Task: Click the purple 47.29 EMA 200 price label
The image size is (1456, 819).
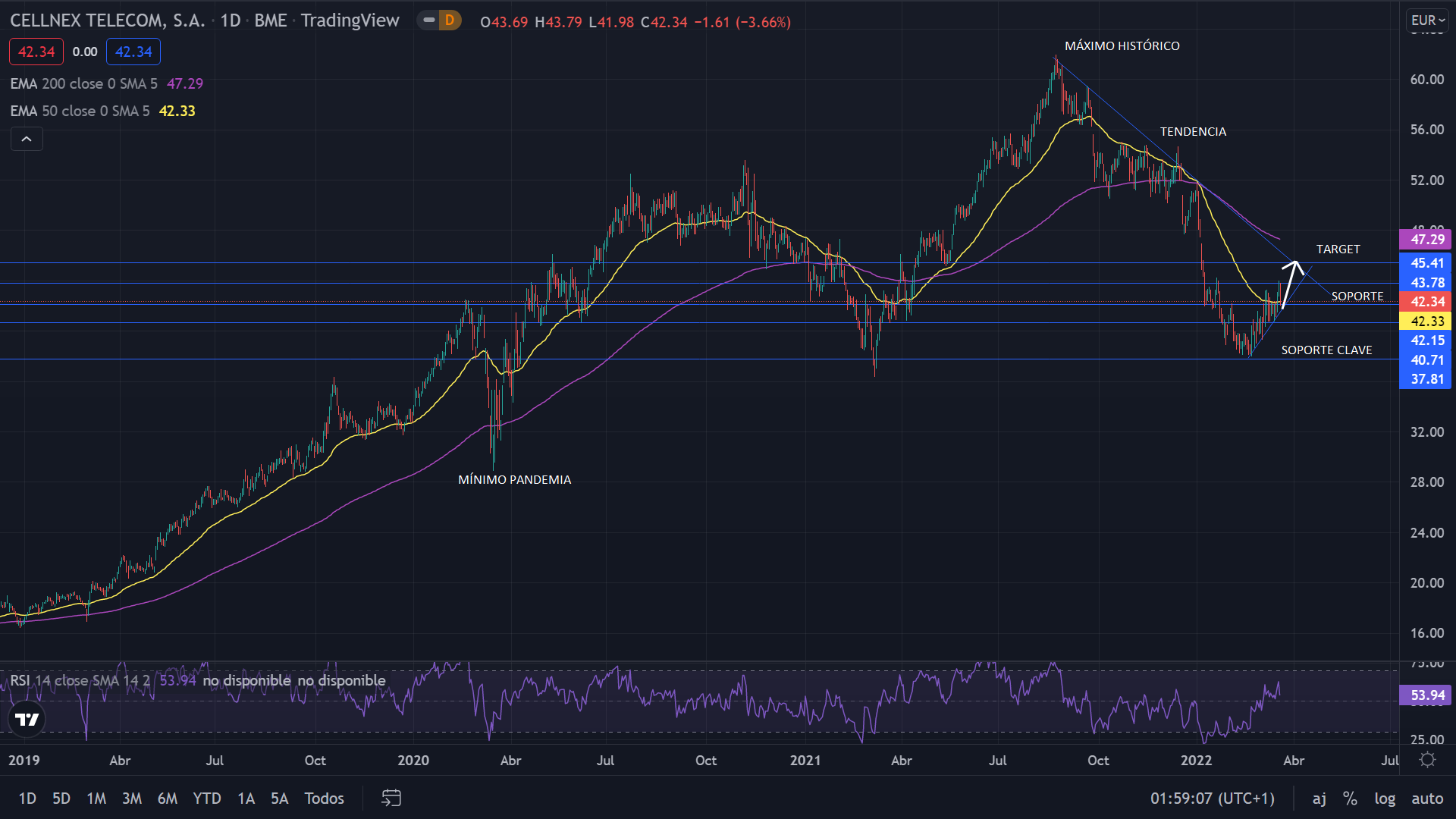Action: click(x=1426, y=240)
